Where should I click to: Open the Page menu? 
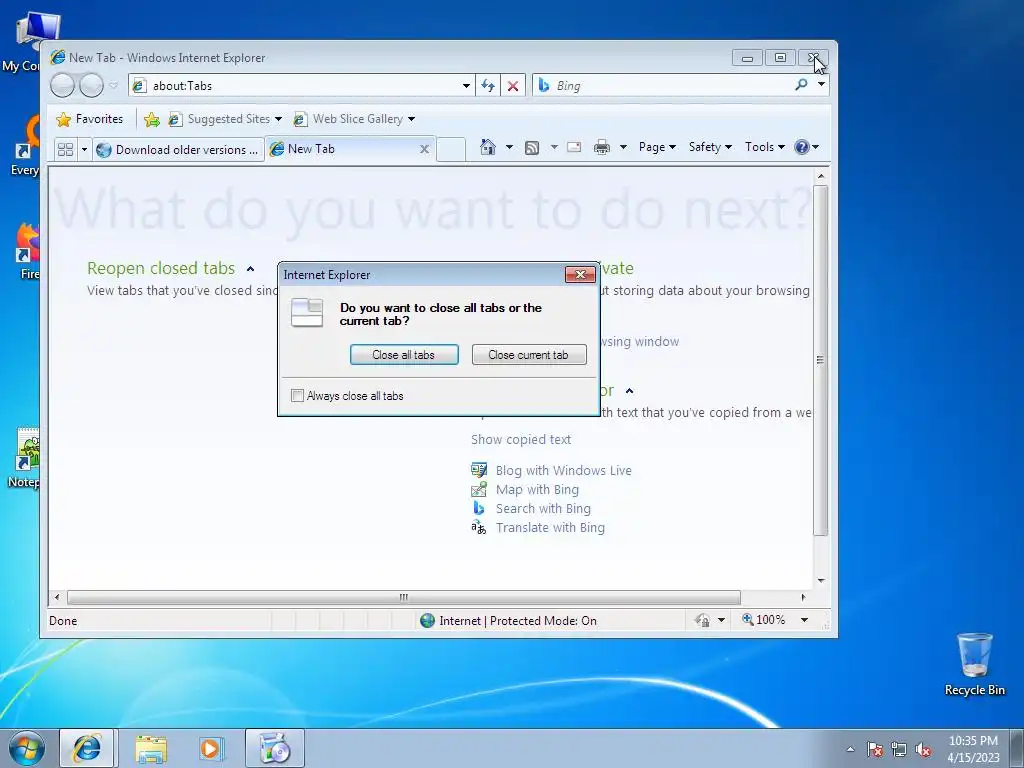coord(657,147)
